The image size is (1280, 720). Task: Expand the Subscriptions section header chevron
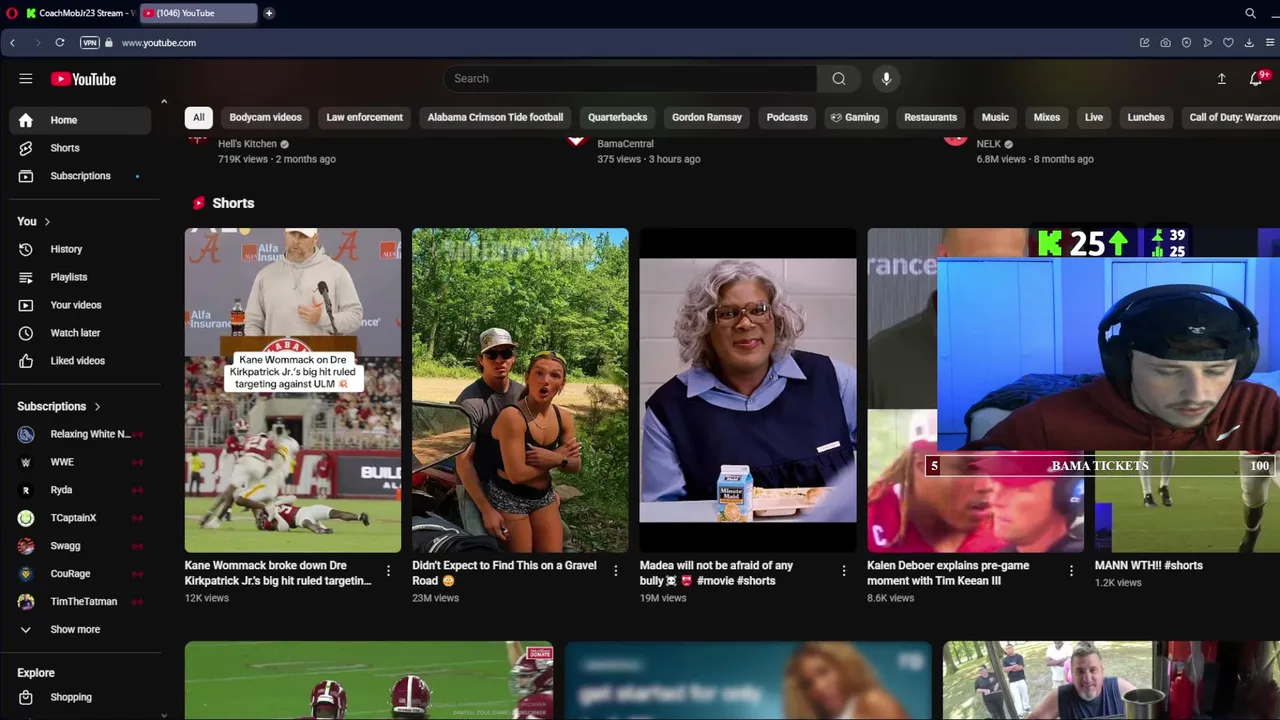tap(97, 407)
